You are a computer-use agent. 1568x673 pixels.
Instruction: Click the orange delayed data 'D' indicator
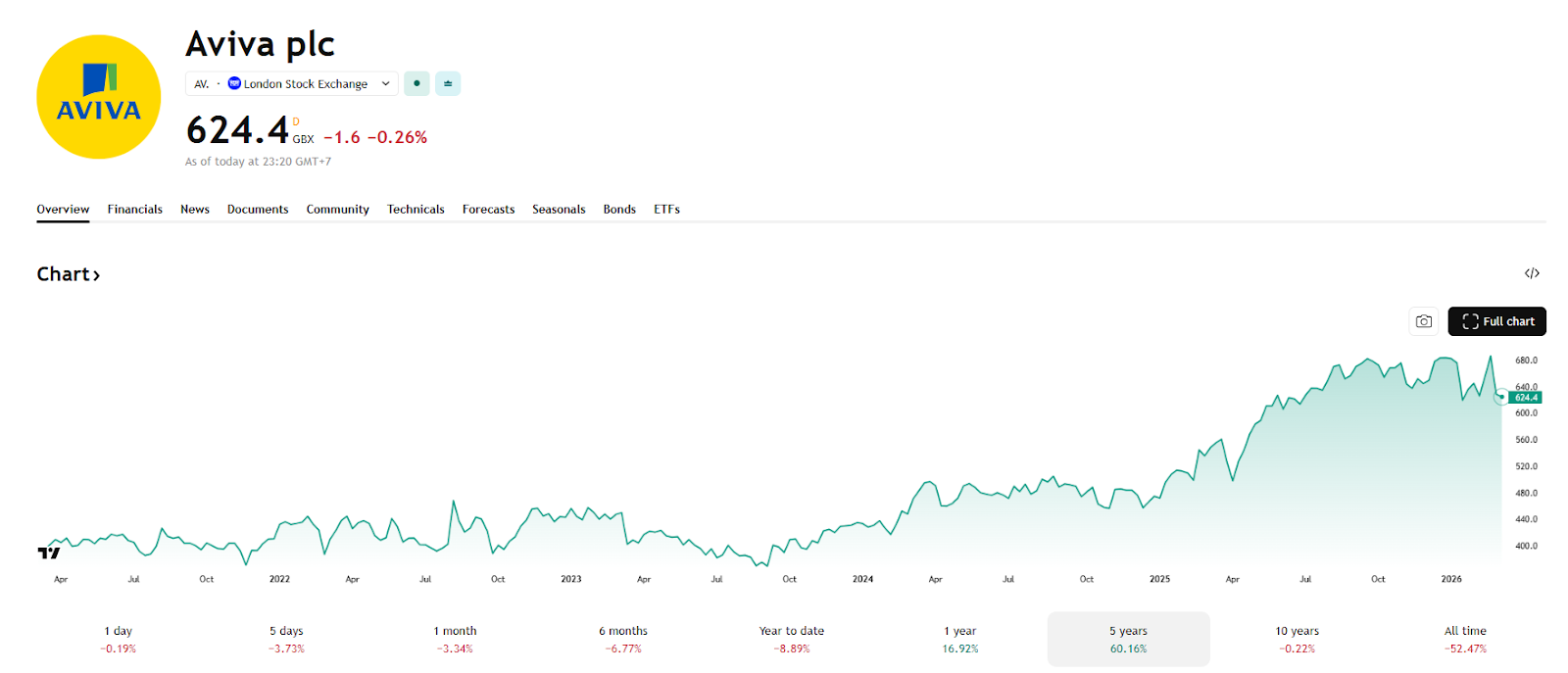click(296, 121)
